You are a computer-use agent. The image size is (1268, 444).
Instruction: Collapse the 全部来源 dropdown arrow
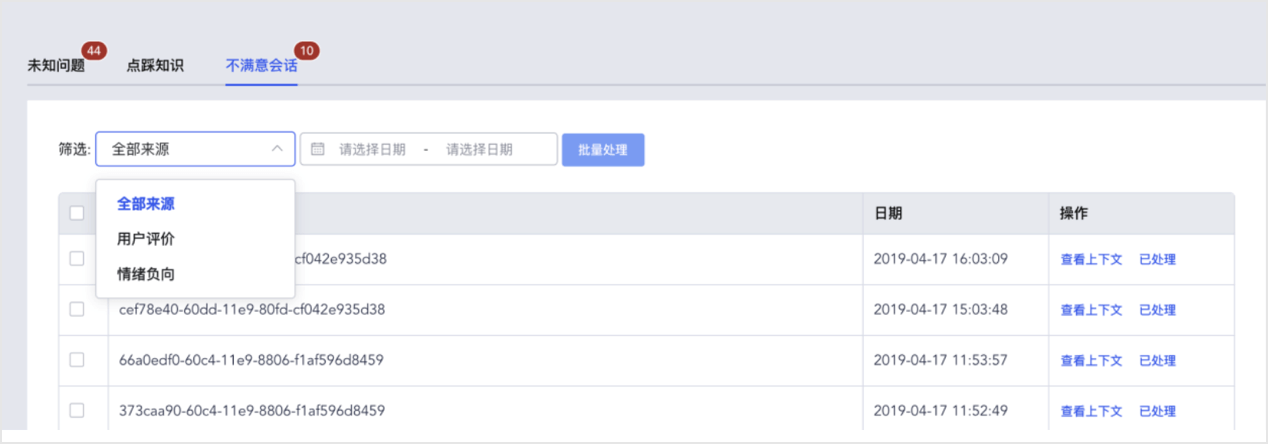[x=277, y=149]
